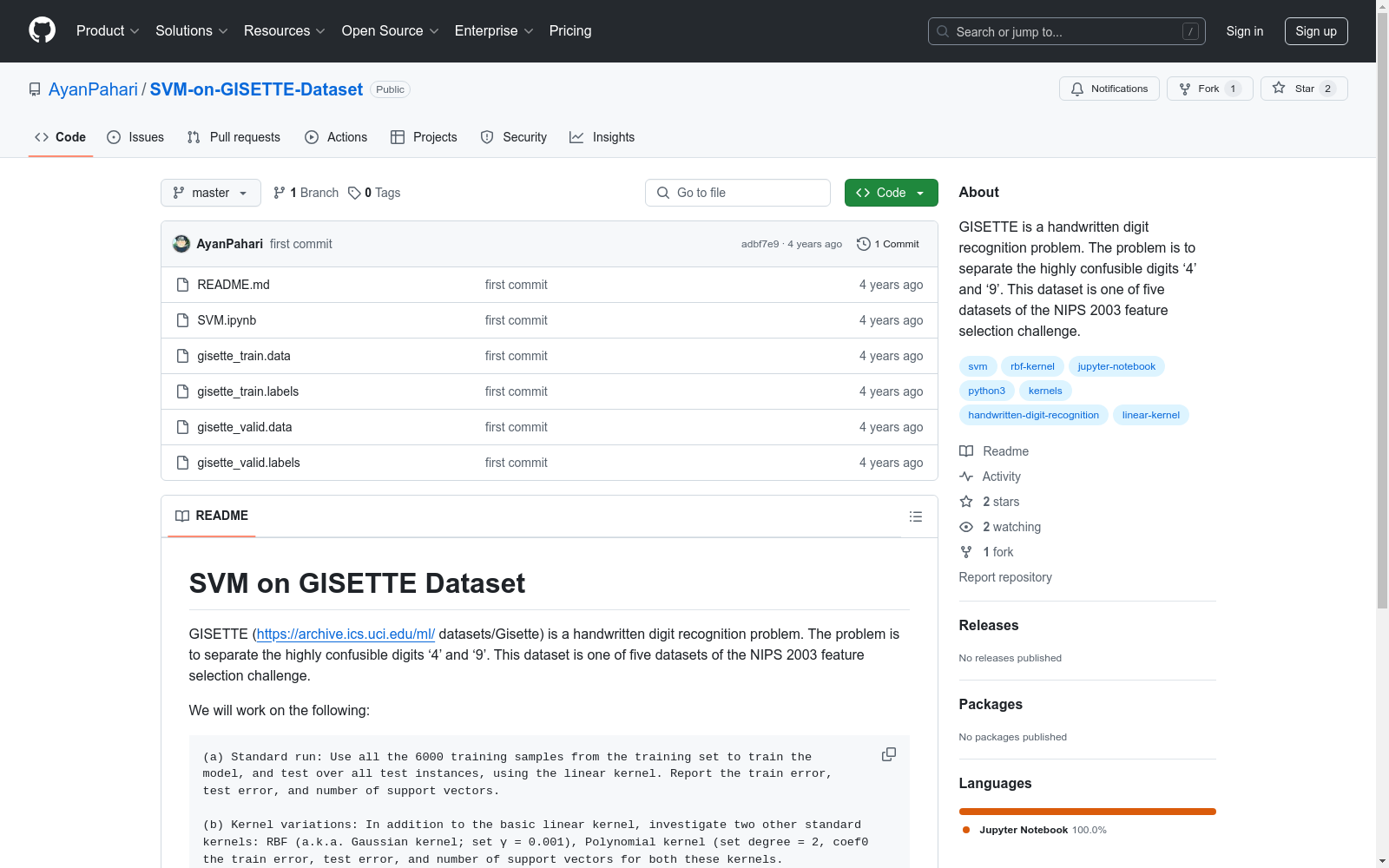The image size is (1389, 868).
Task: Click the magnifier icon in the search bar
Action: point(943,31)
